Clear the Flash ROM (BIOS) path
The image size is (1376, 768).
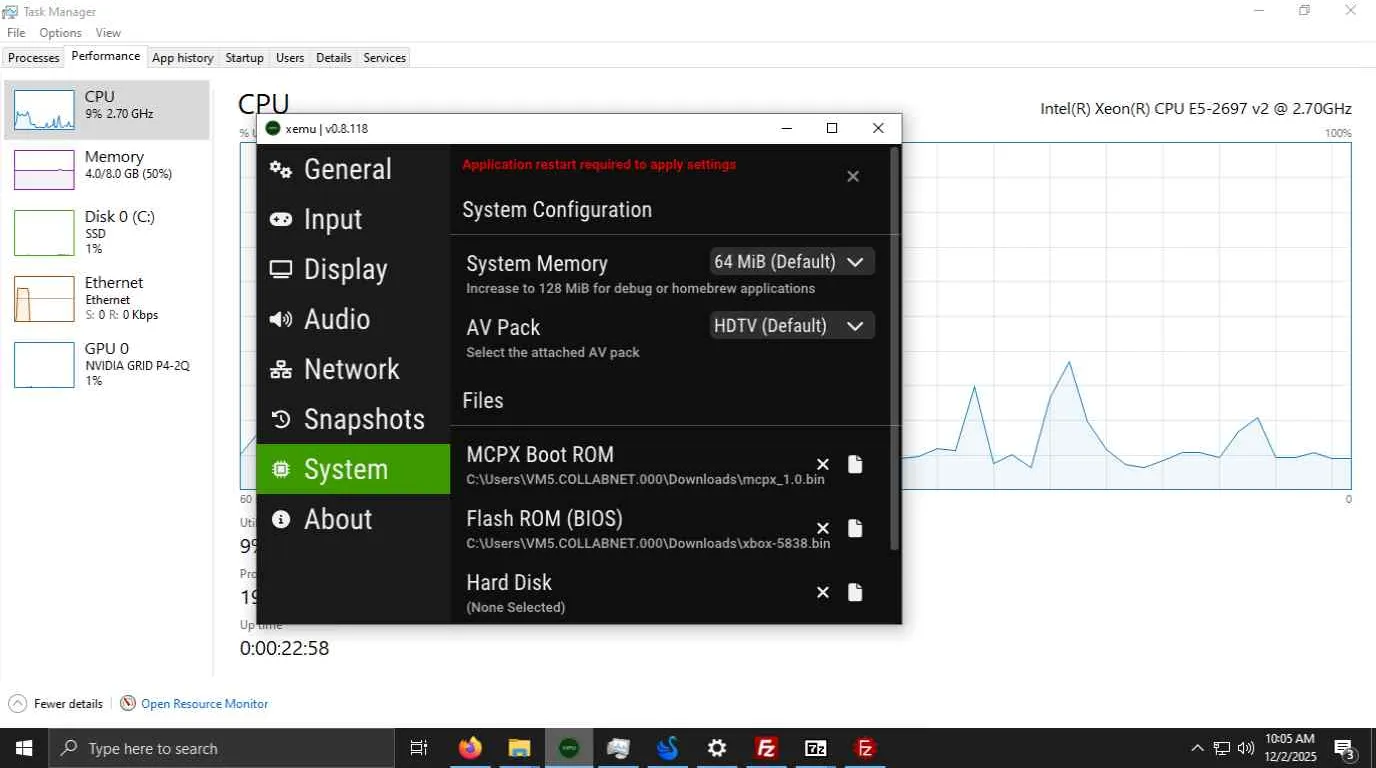tap(823, 528)
